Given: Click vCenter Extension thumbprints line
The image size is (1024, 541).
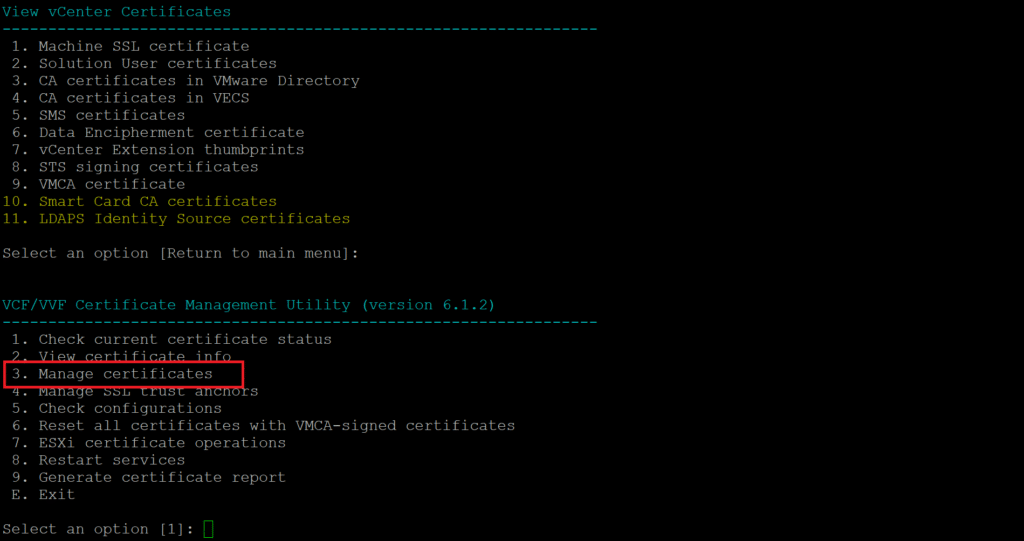Looking at the screenshot, I should (158, 150).
